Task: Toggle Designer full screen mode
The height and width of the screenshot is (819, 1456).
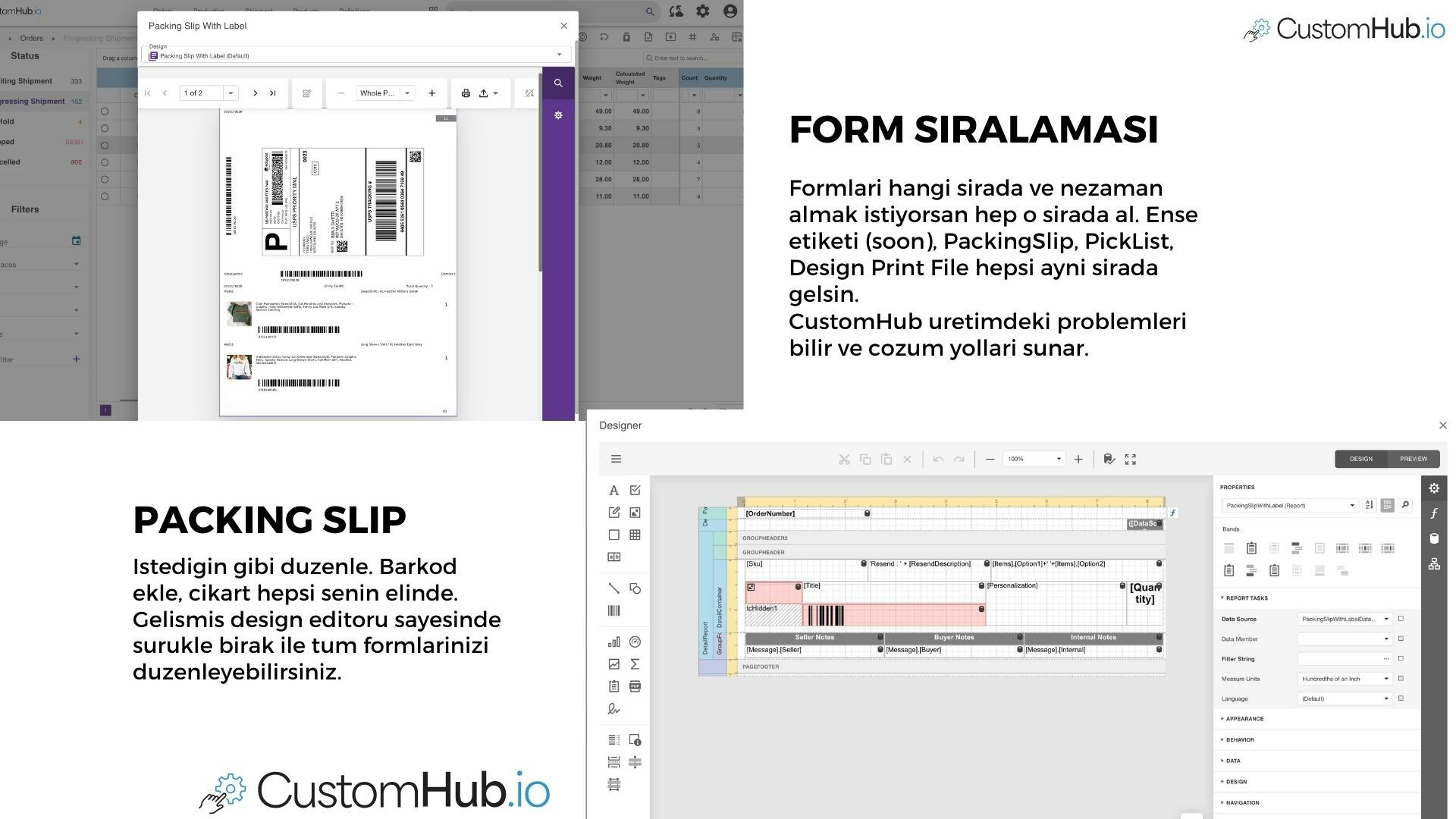Action: (x=1131, y=460)
